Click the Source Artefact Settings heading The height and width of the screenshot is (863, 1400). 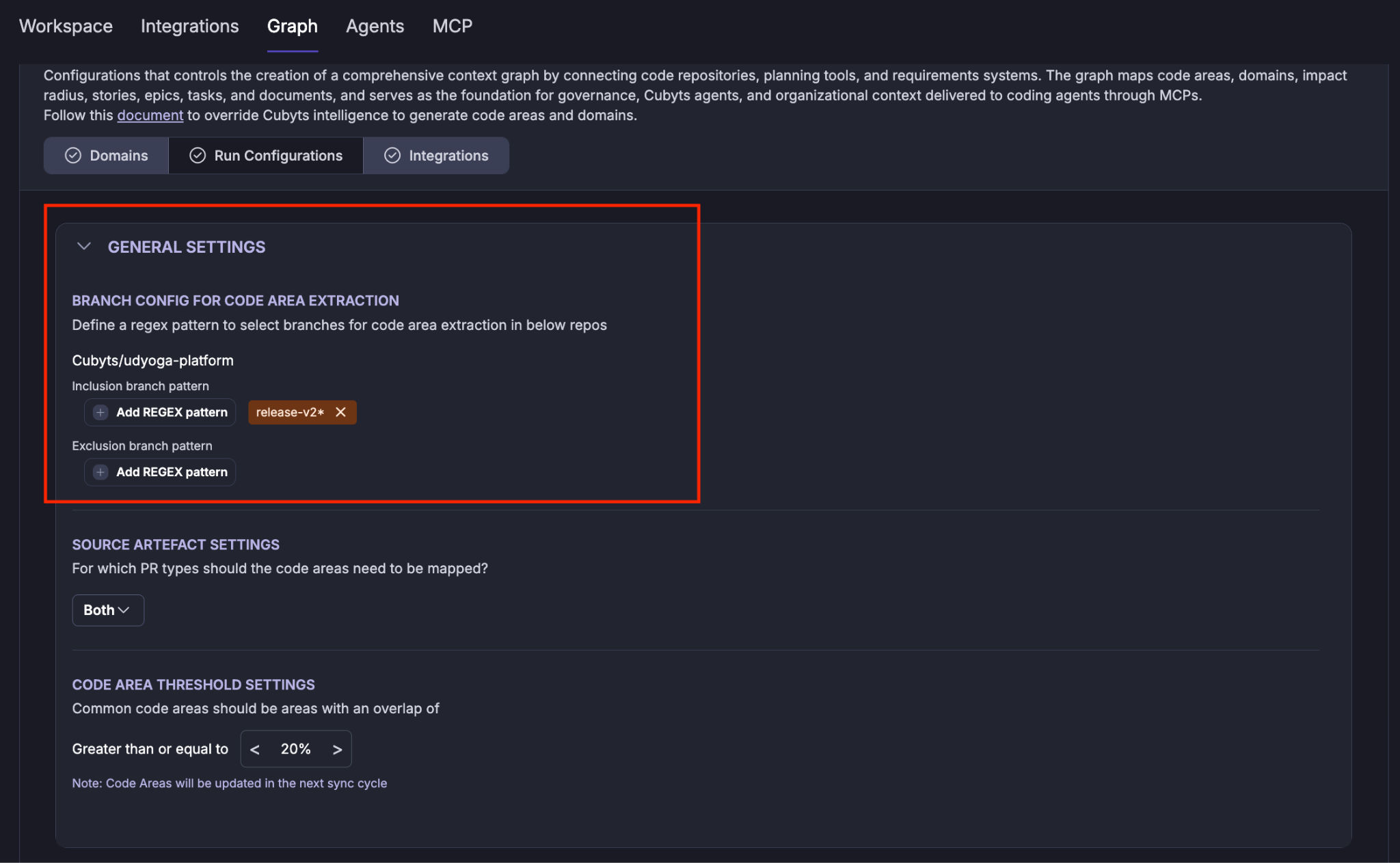(176, 545)
